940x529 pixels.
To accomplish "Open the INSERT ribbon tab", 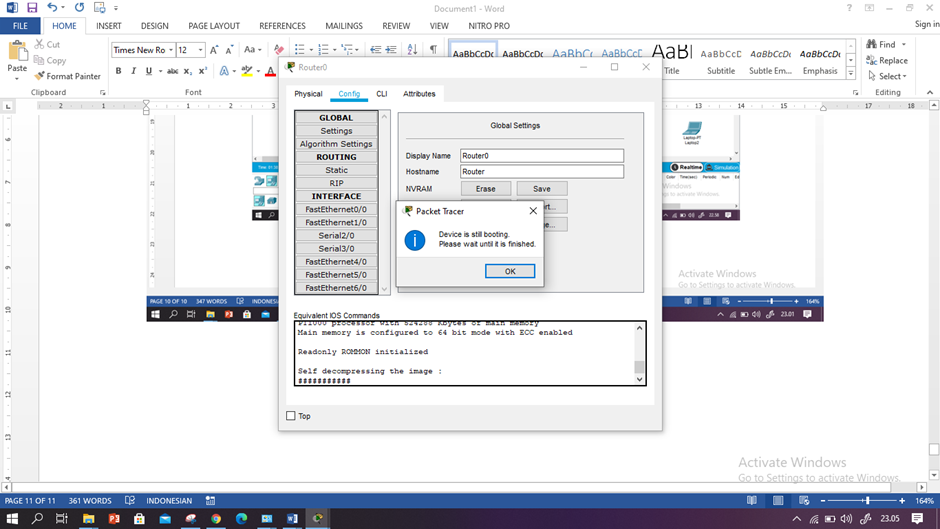I will pos(109,26).
